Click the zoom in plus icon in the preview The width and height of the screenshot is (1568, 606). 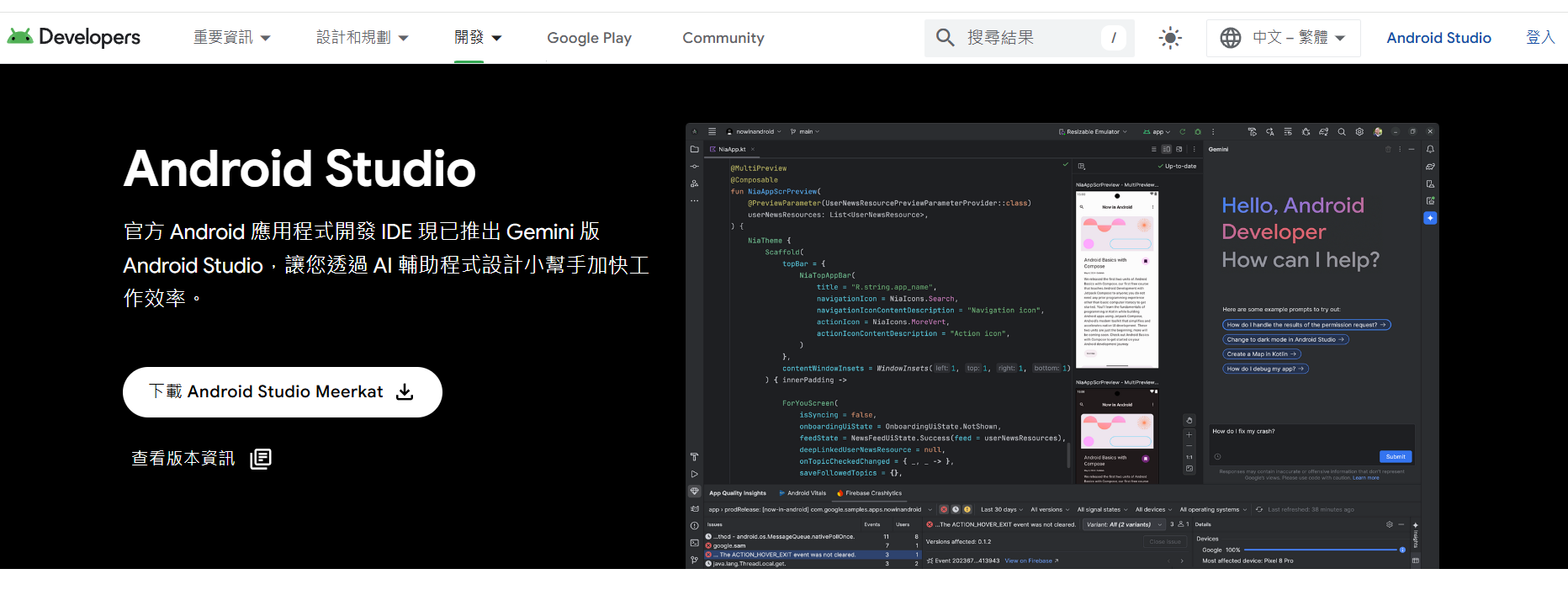(x=1189, y=435)
